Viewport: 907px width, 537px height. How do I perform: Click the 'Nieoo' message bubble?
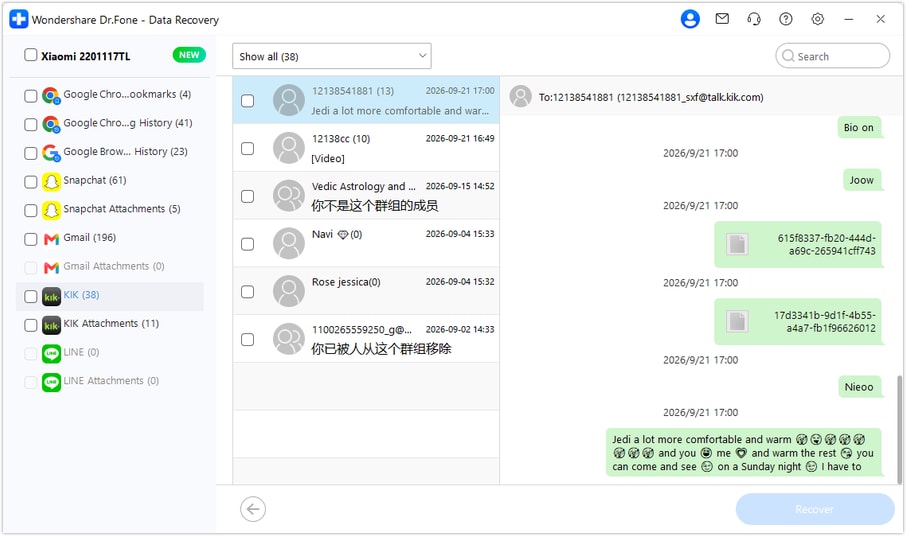859,387
